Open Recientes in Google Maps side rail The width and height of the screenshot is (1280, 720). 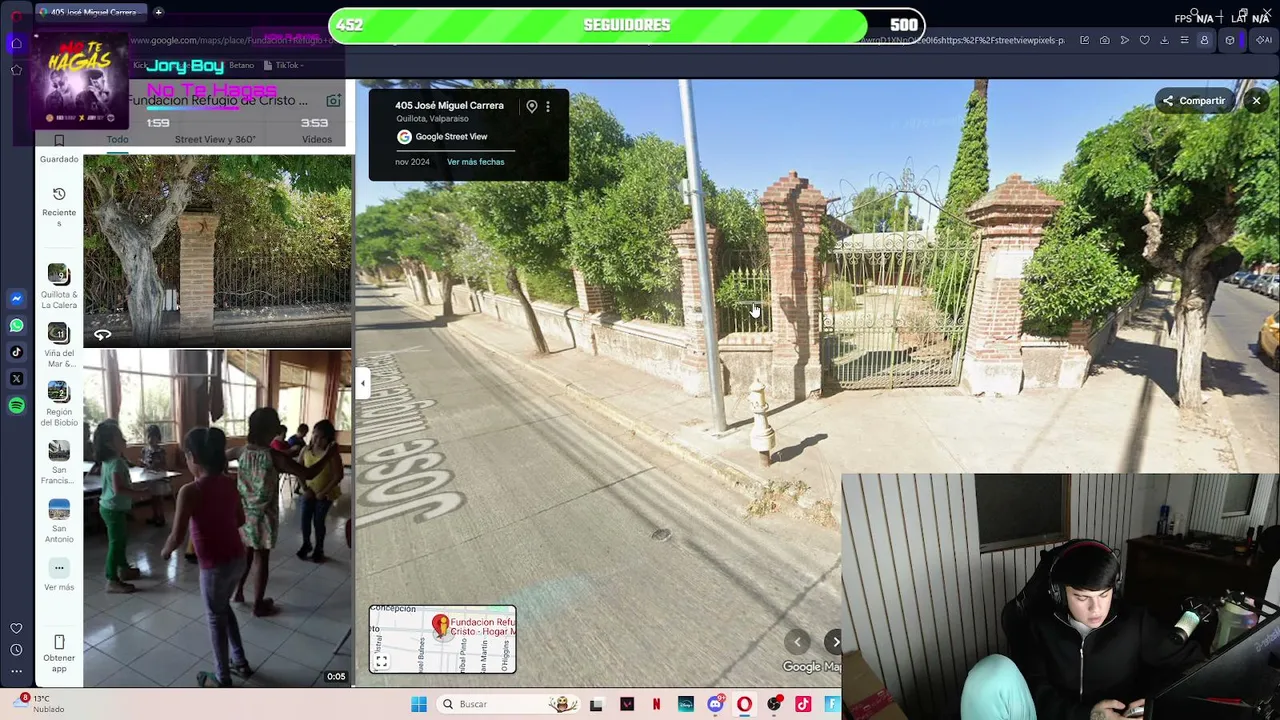click(x=59, y=206)
